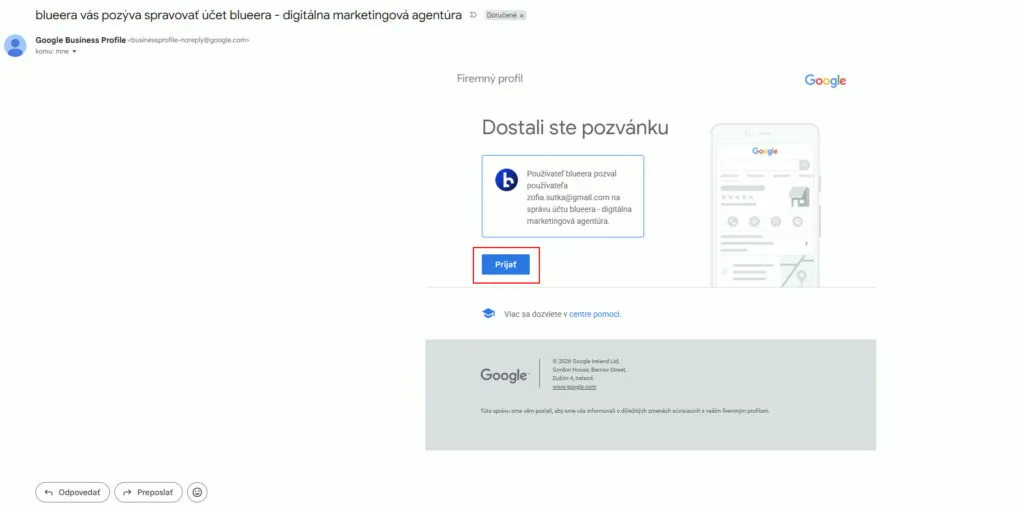Click the email subject line text
Image resolution: width=1024 pixels, height=512 pixels.
(x=248, y=16)
